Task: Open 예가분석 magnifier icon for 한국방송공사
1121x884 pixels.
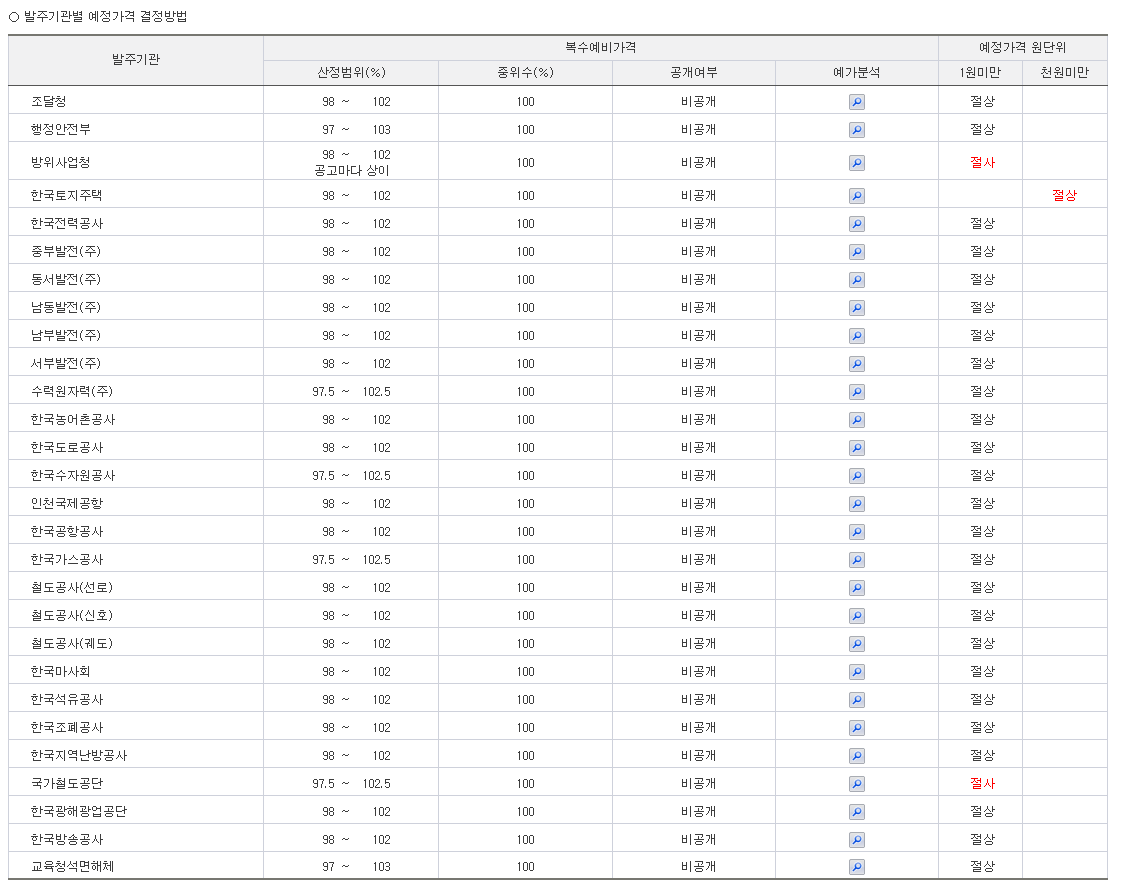Action: pyautogui.click(x=856, y=840)
